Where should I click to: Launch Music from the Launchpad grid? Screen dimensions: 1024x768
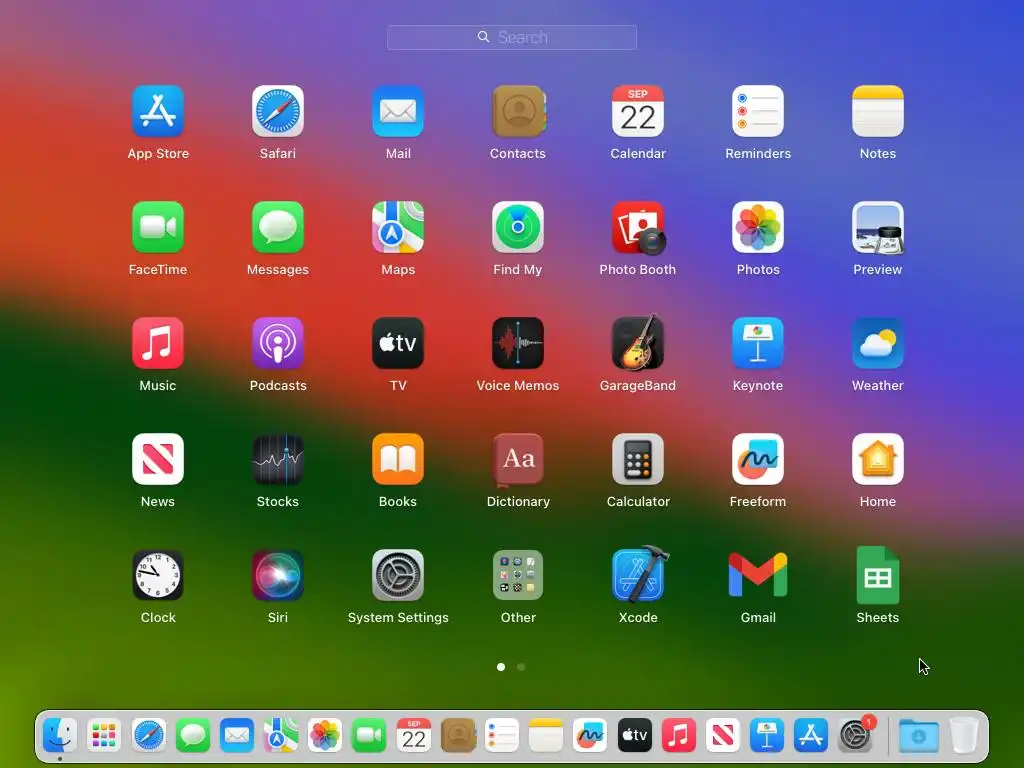click(x=158, y=343)
